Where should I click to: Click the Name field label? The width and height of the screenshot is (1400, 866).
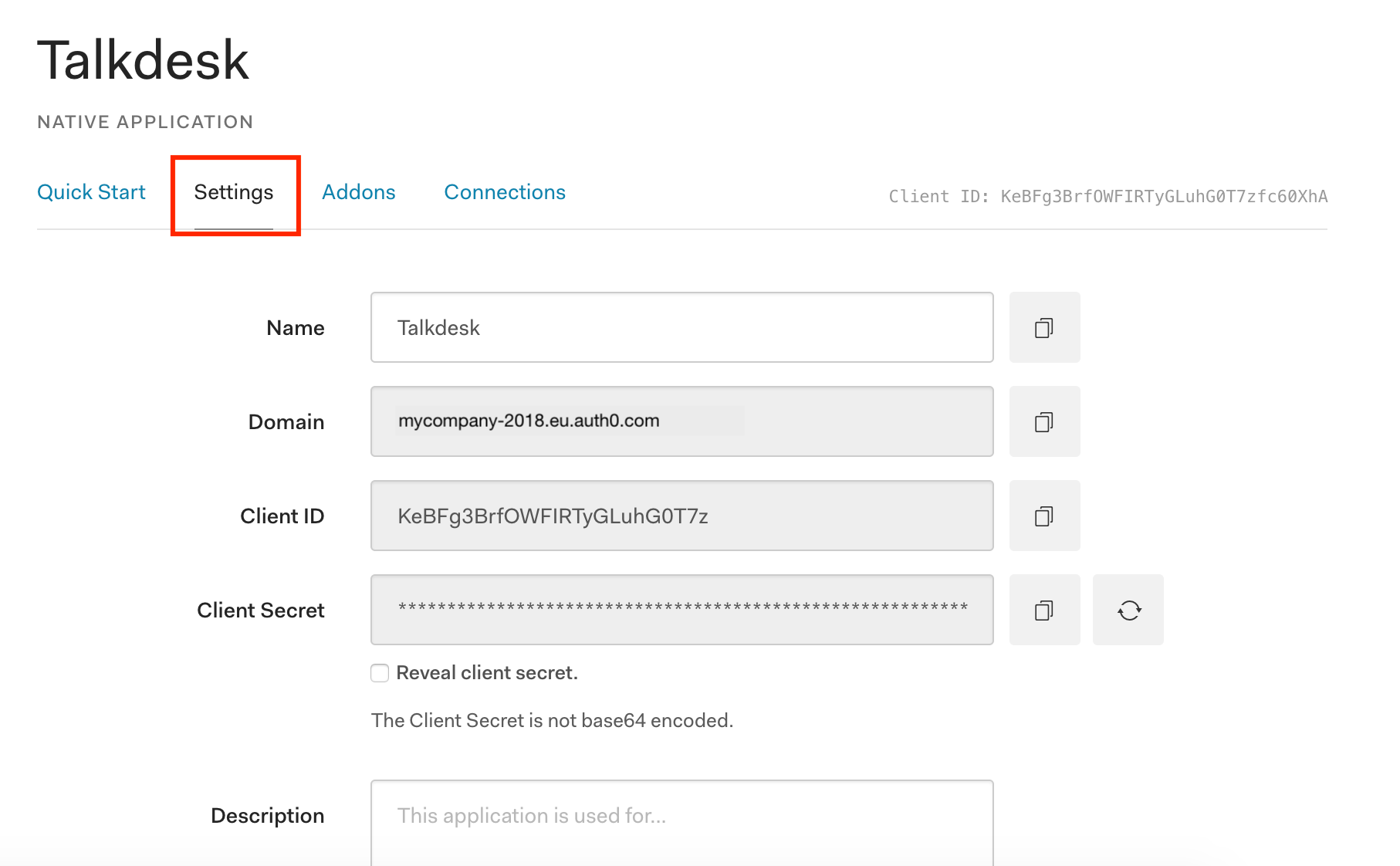[296, 328]
